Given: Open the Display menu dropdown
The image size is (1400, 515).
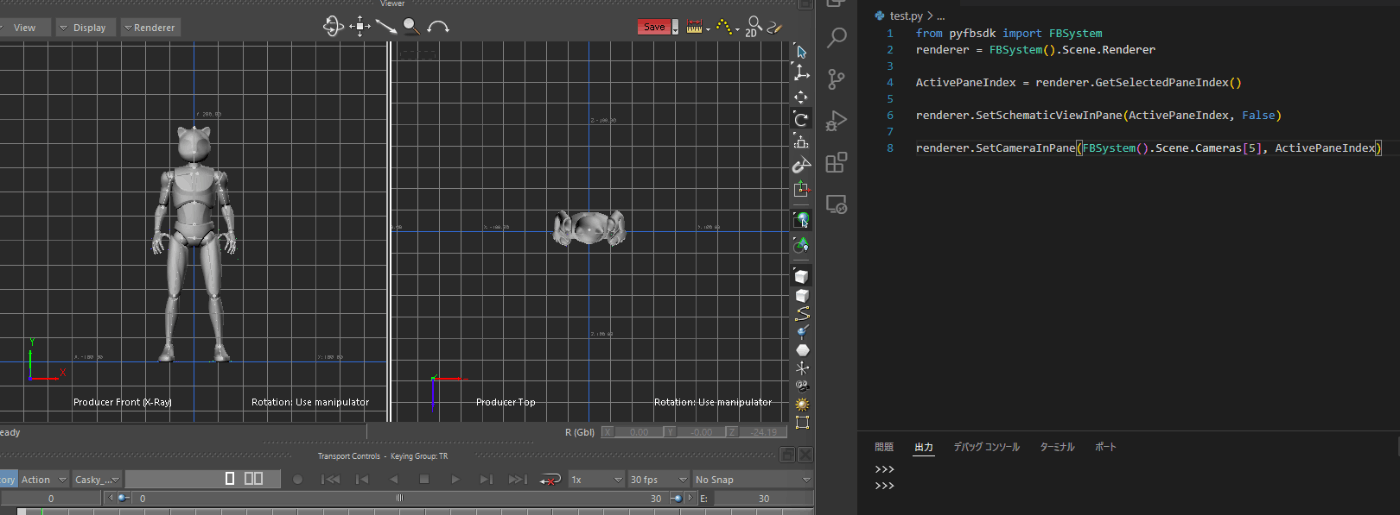Looking at the screenshot, I should point(84,27).
